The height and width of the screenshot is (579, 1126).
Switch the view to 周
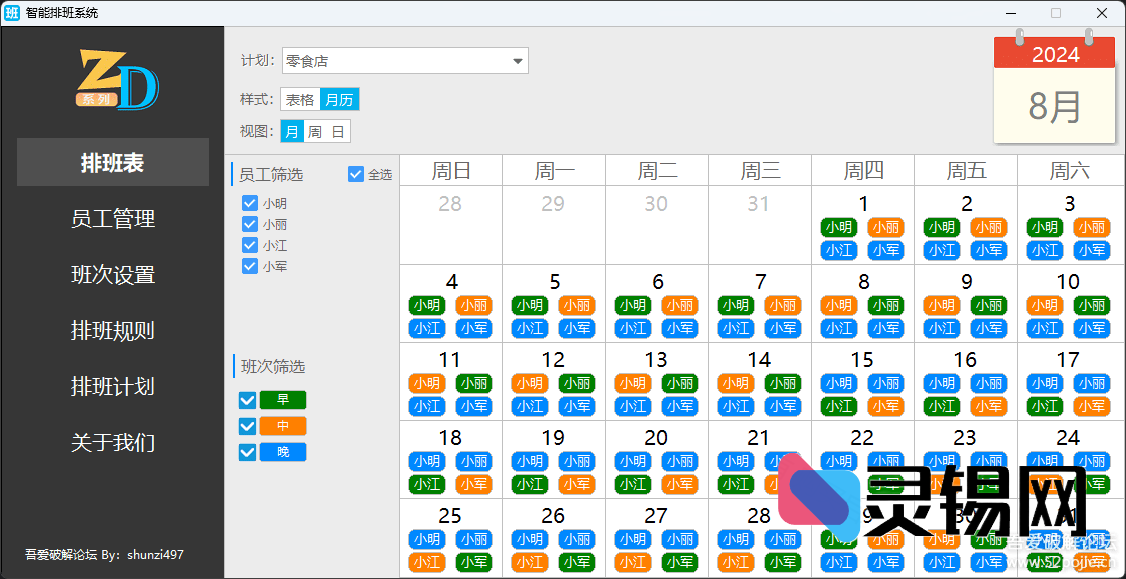click(315, 132)
